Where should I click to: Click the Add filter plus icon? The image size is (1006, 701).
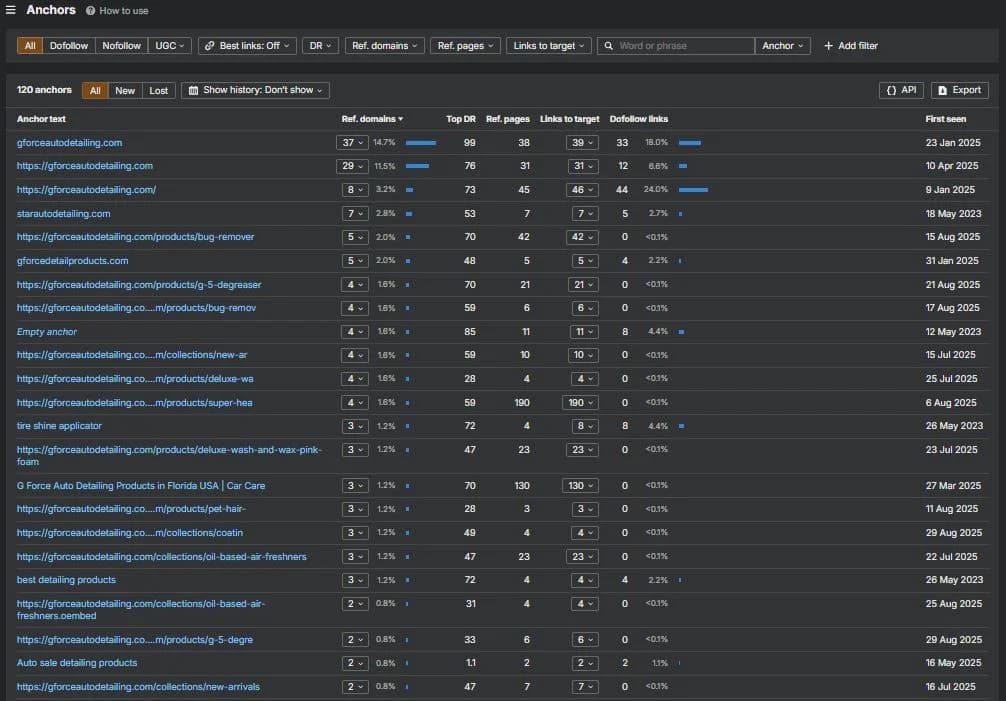(x=828, y=46)
